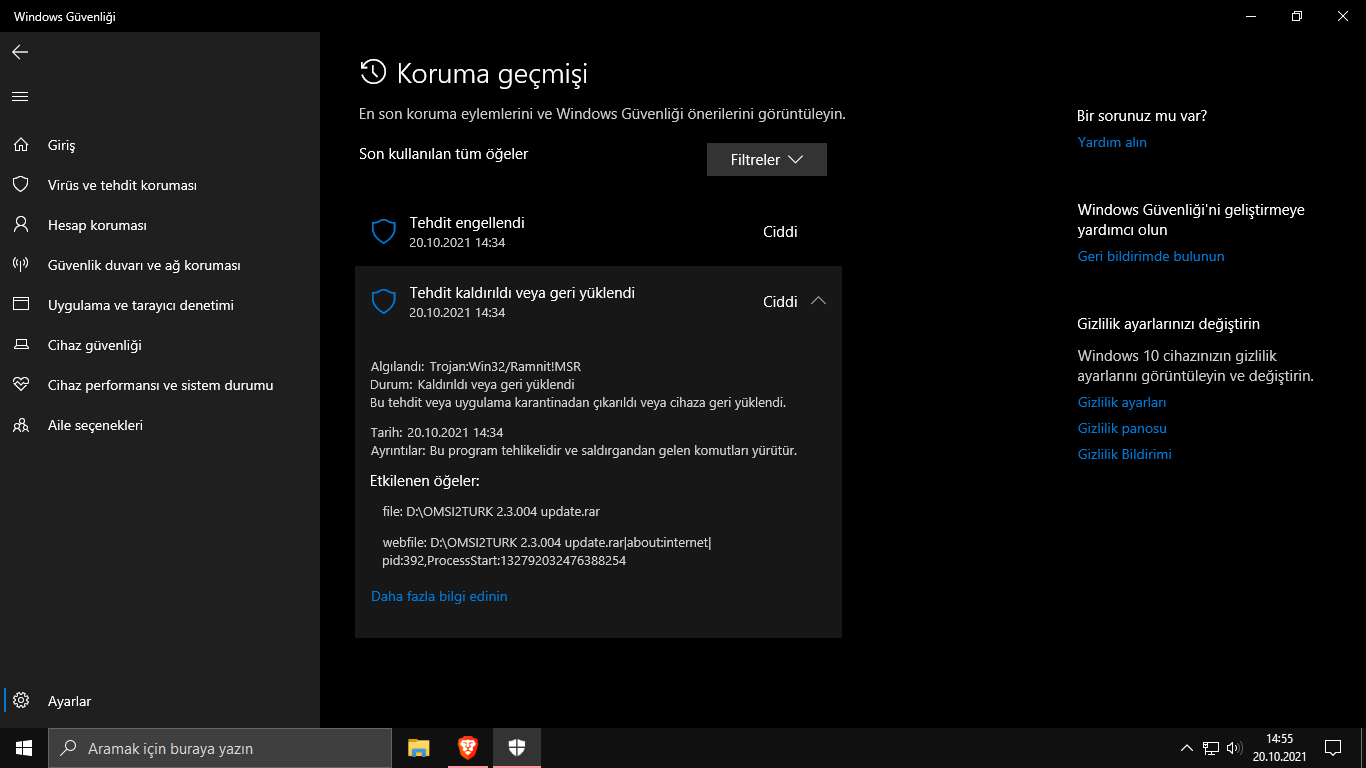Image resolution: width=1366 pixels, height=768 pixels.
Task: Click the Ciddi severity of Tehdit engellendi
Action: pos(780,232)
